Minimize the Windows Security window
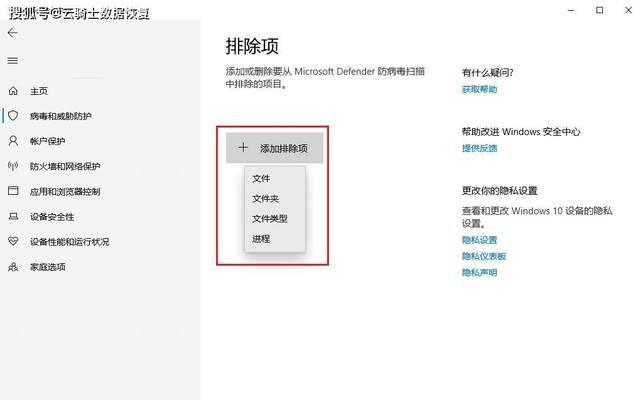 [x=571, y=10]
